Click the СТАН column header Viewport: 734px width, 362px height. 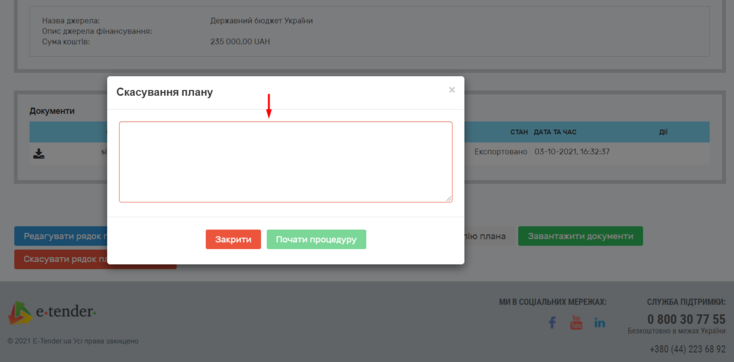519,132
